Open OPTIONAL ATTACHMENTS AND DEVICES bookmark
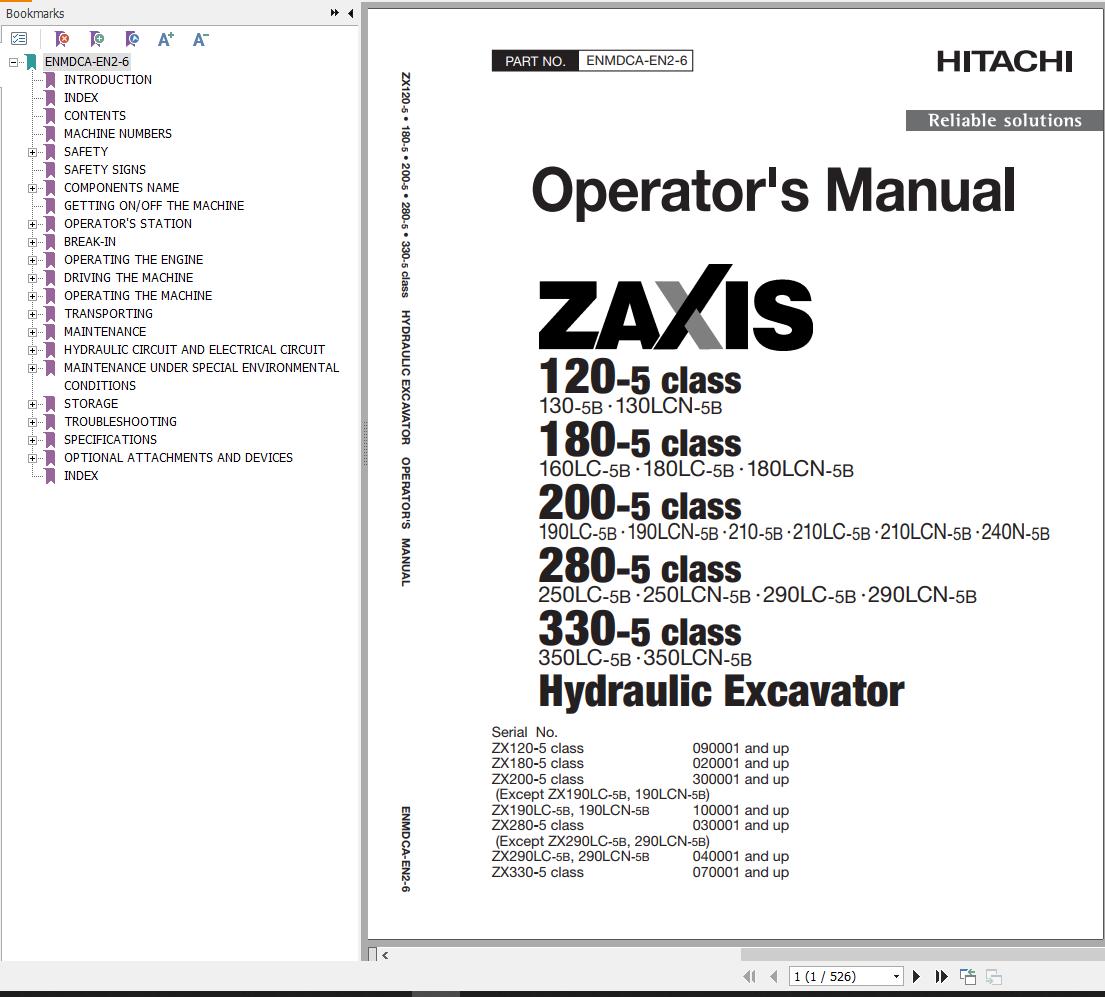This screenshot has height=997, width=1105. [178, 457]
